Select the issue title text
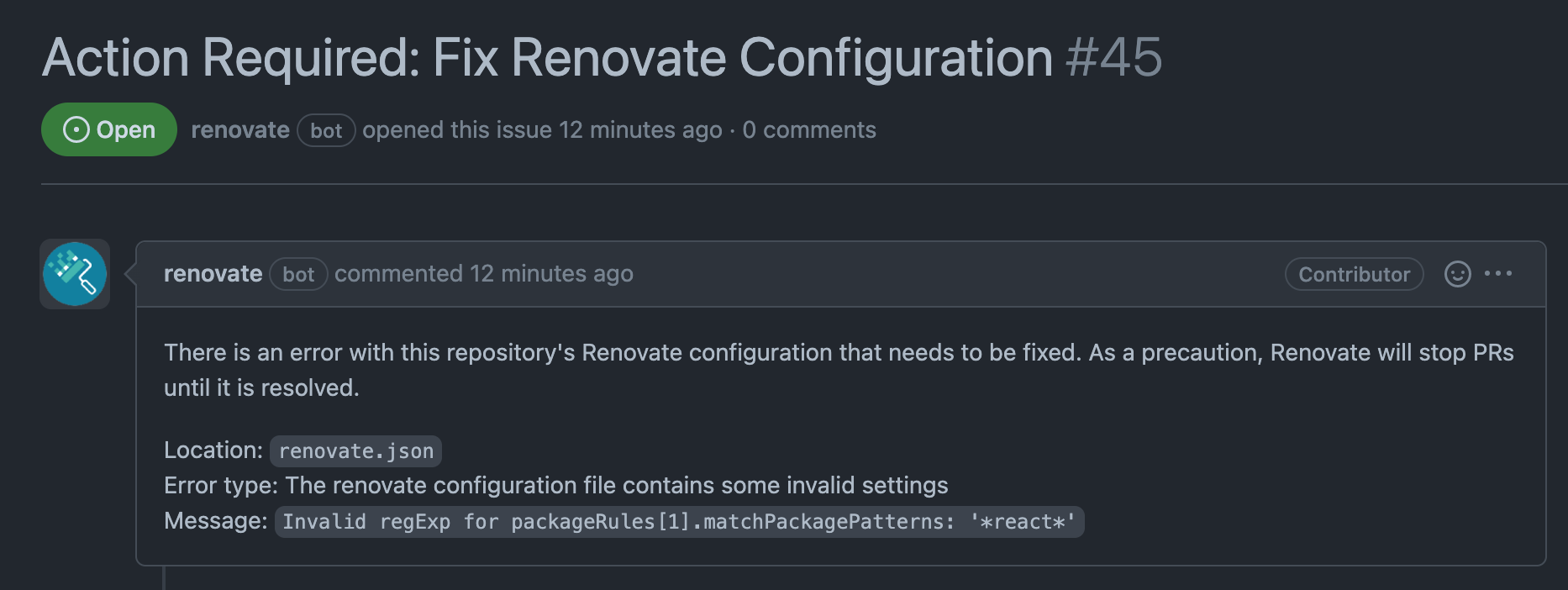The height and width of the screenshot is (590, 1568). [542, 58]
